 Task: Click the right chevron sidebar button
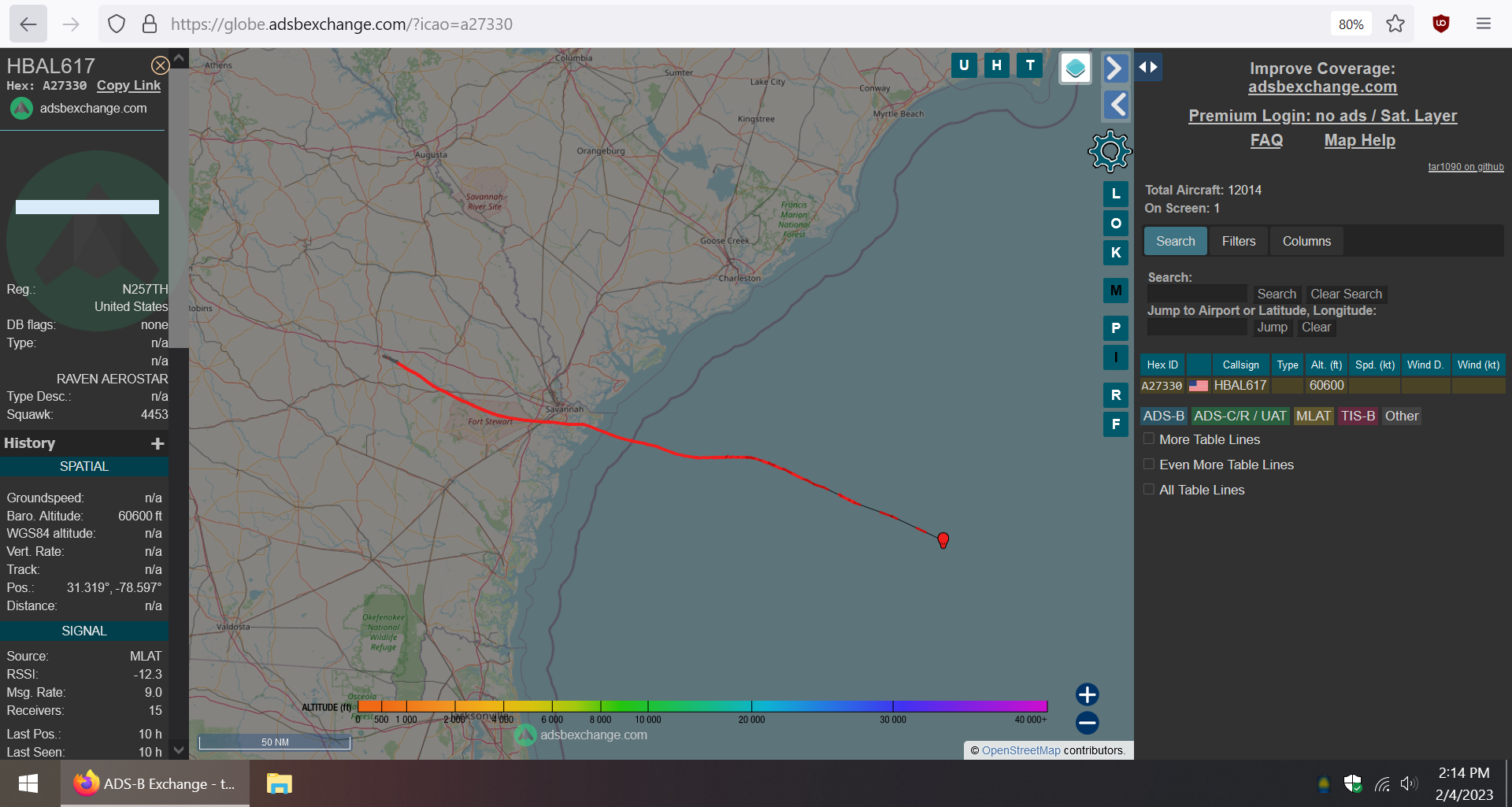click(x=1115, y=68)
